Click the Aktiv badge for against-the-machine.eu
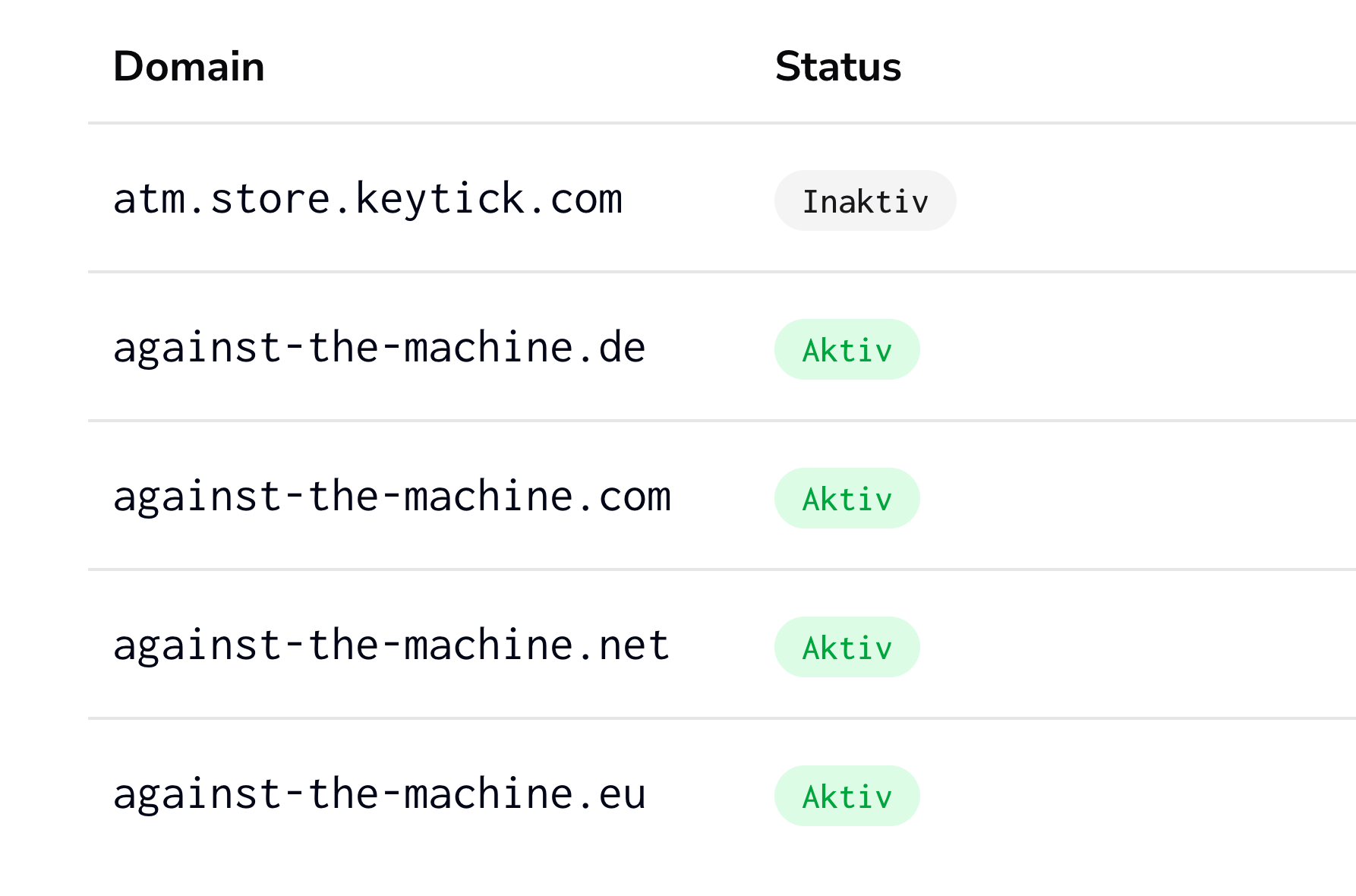 pos(847,797)
